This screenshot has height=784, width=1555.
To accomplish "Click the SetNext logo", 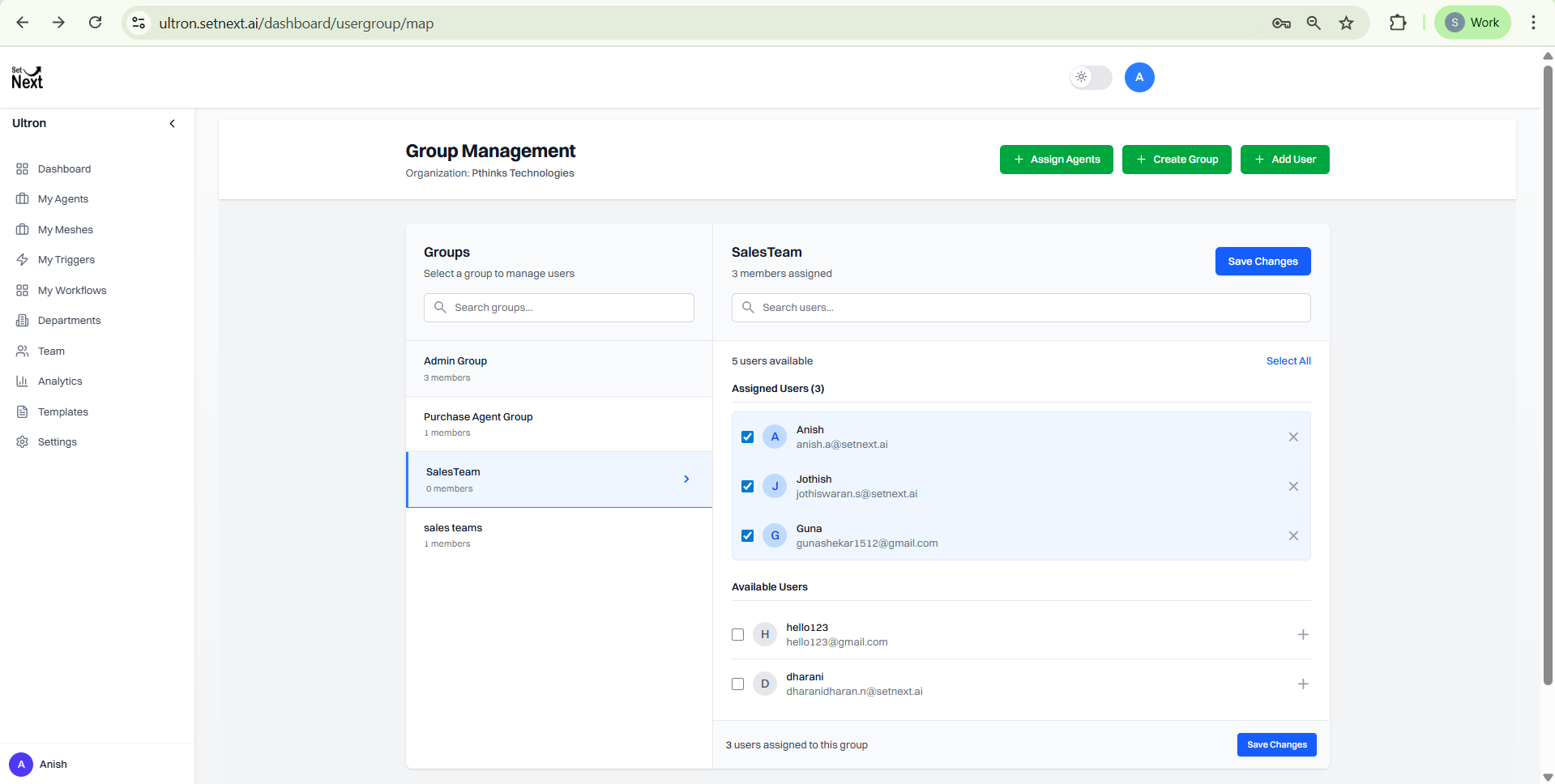I will pos(27,78).
